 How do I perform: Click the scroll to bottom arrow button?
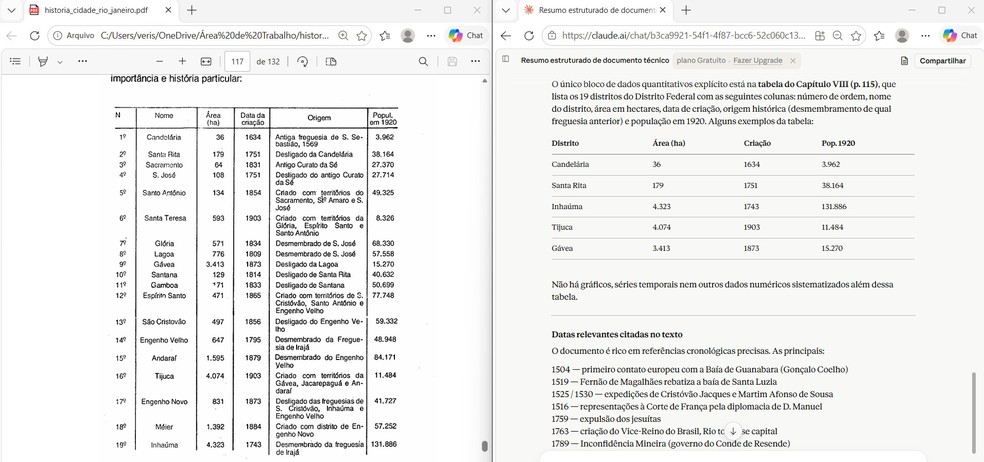pyautogui.click(x=732, y=431)
